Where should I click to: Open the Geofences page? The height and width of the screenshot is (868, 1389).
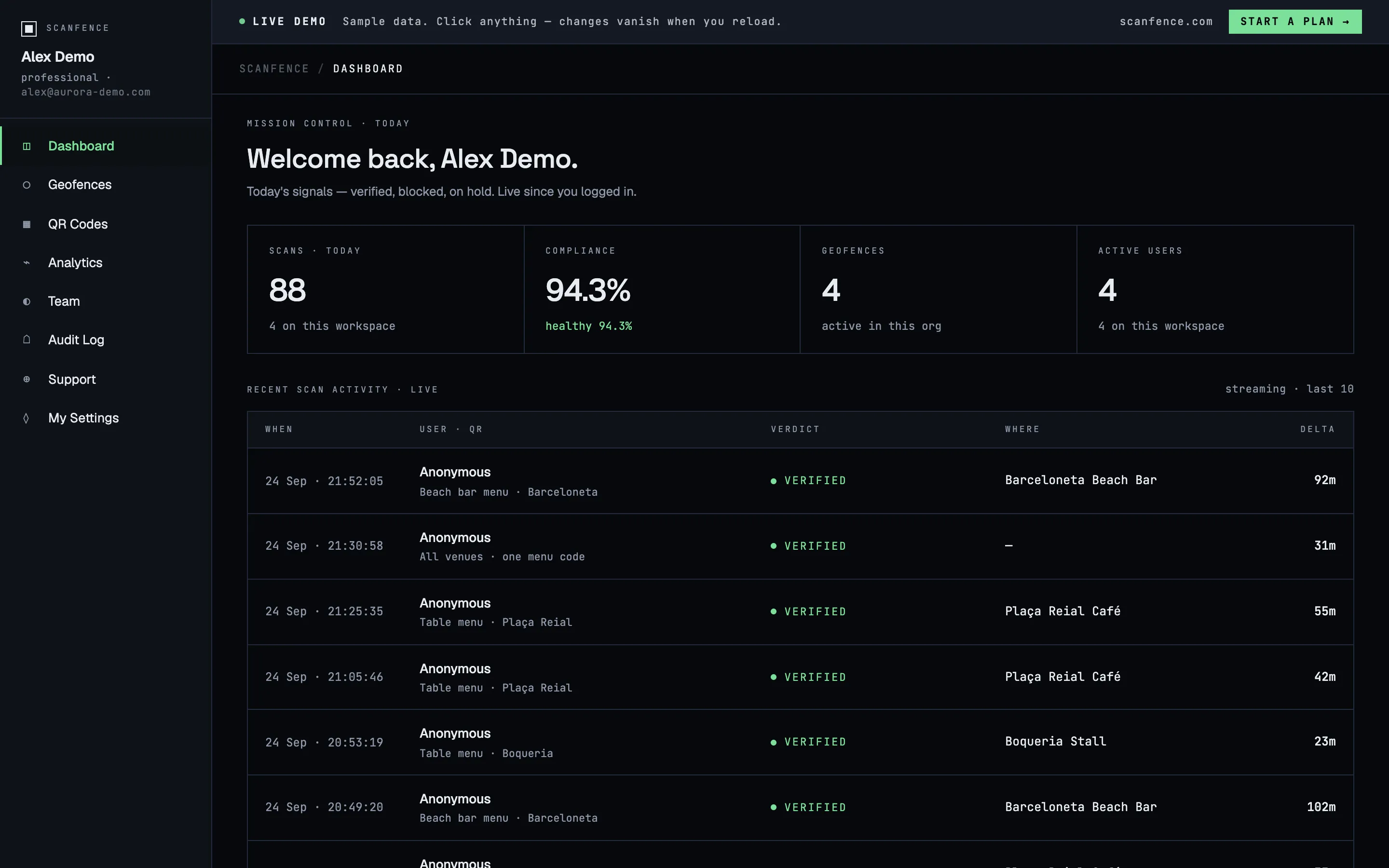(106, 185)
